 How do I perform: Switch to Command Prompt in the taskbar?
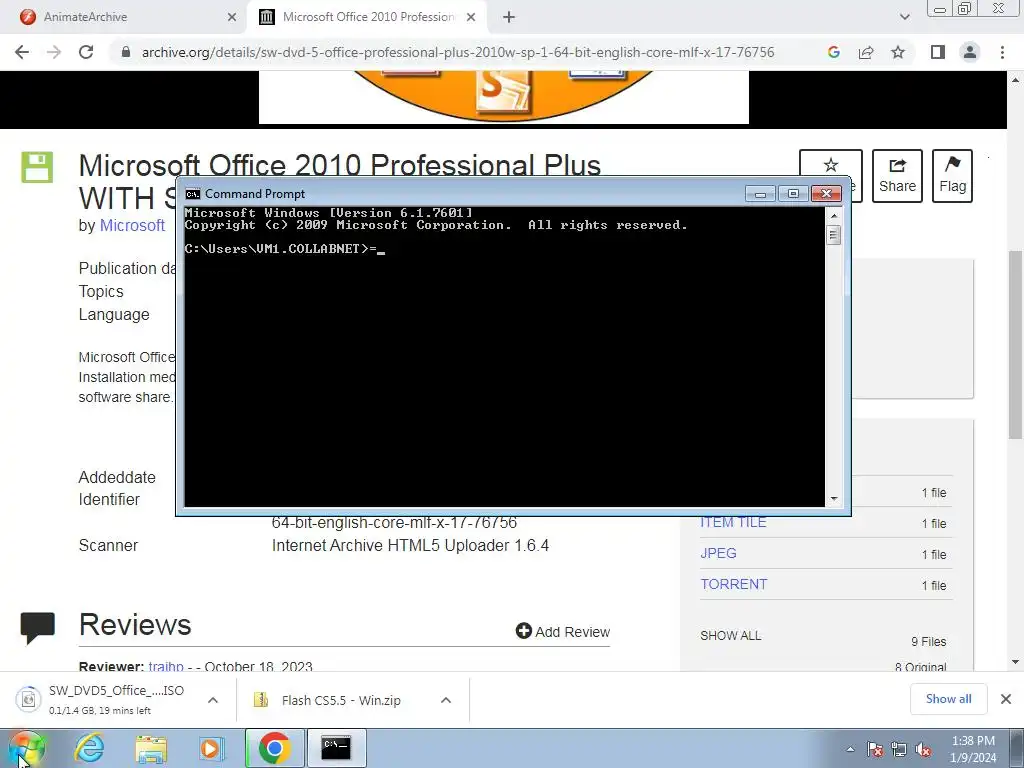click(336, 748)
